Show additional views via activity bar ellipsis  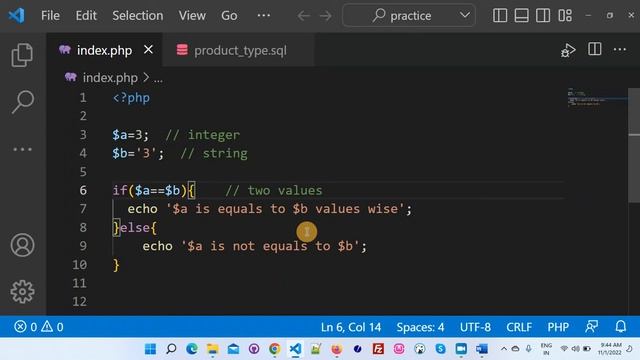pos(22,149)
